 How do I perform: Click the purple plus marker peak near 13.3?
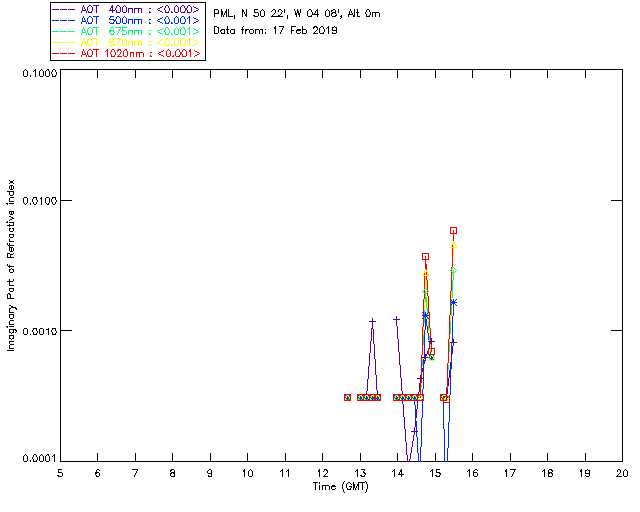372,322
